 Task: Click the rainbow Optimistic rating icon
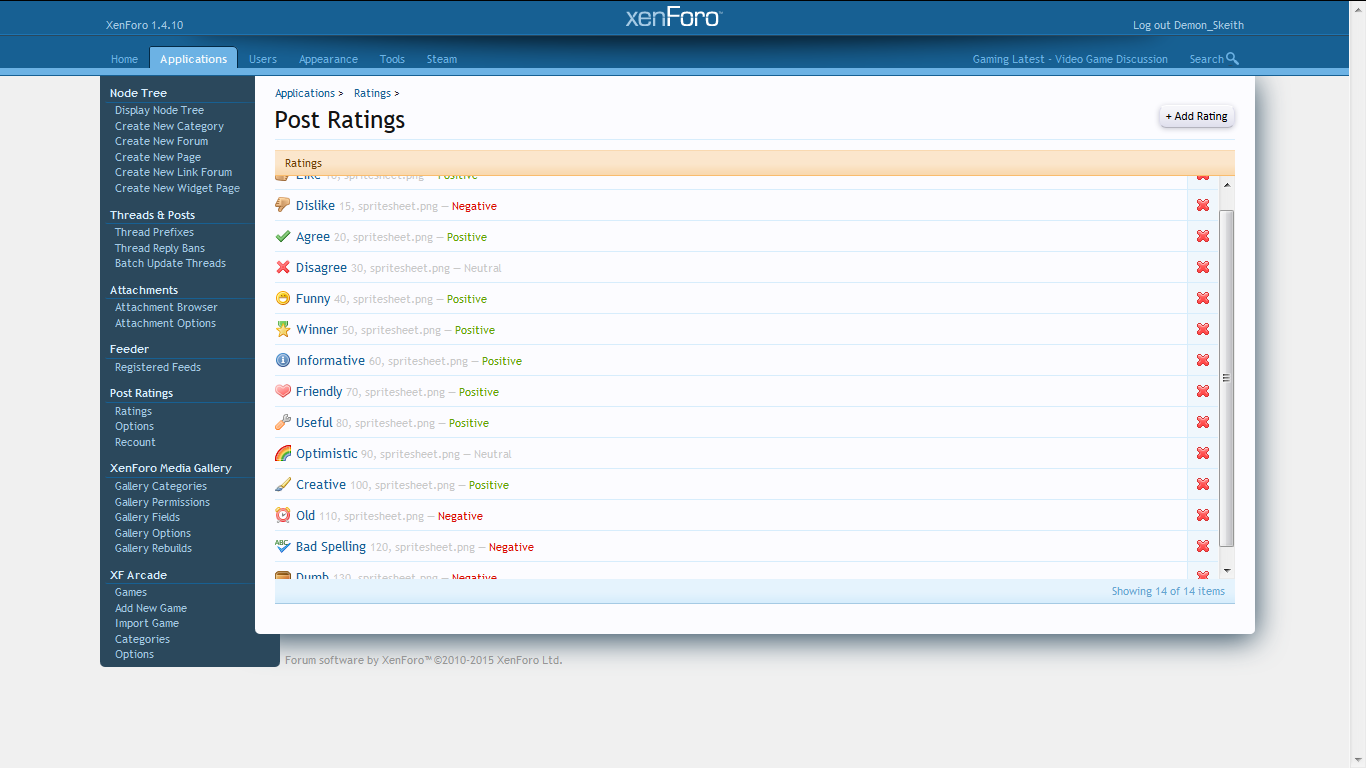click(283, 453)
